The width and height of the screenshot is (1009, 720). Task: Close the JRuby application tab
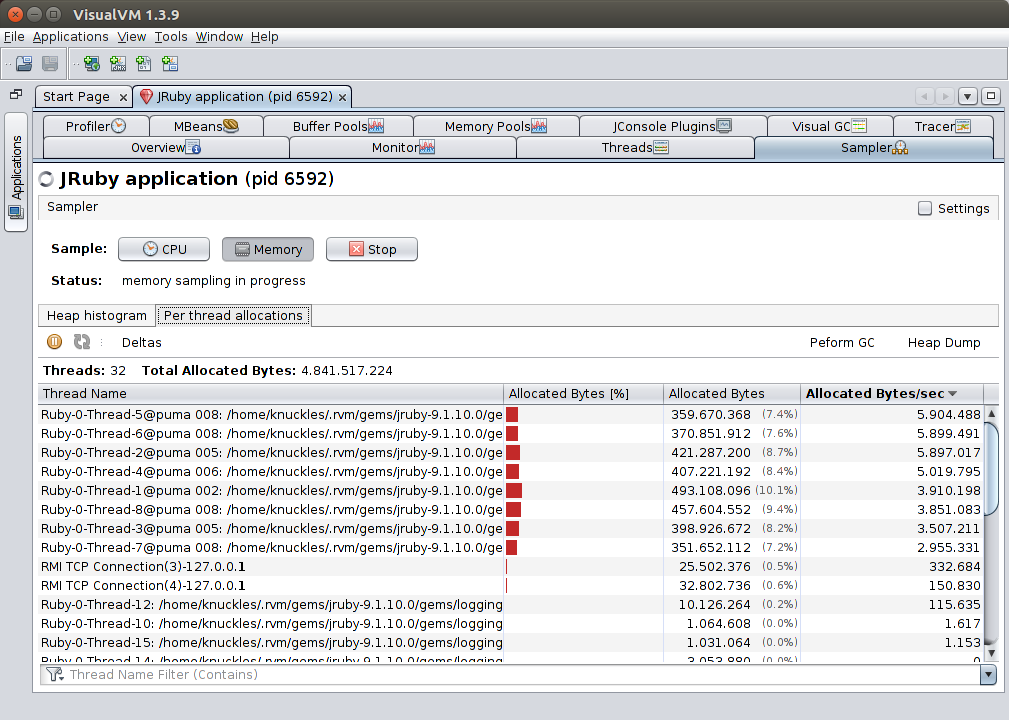point(342,97)
